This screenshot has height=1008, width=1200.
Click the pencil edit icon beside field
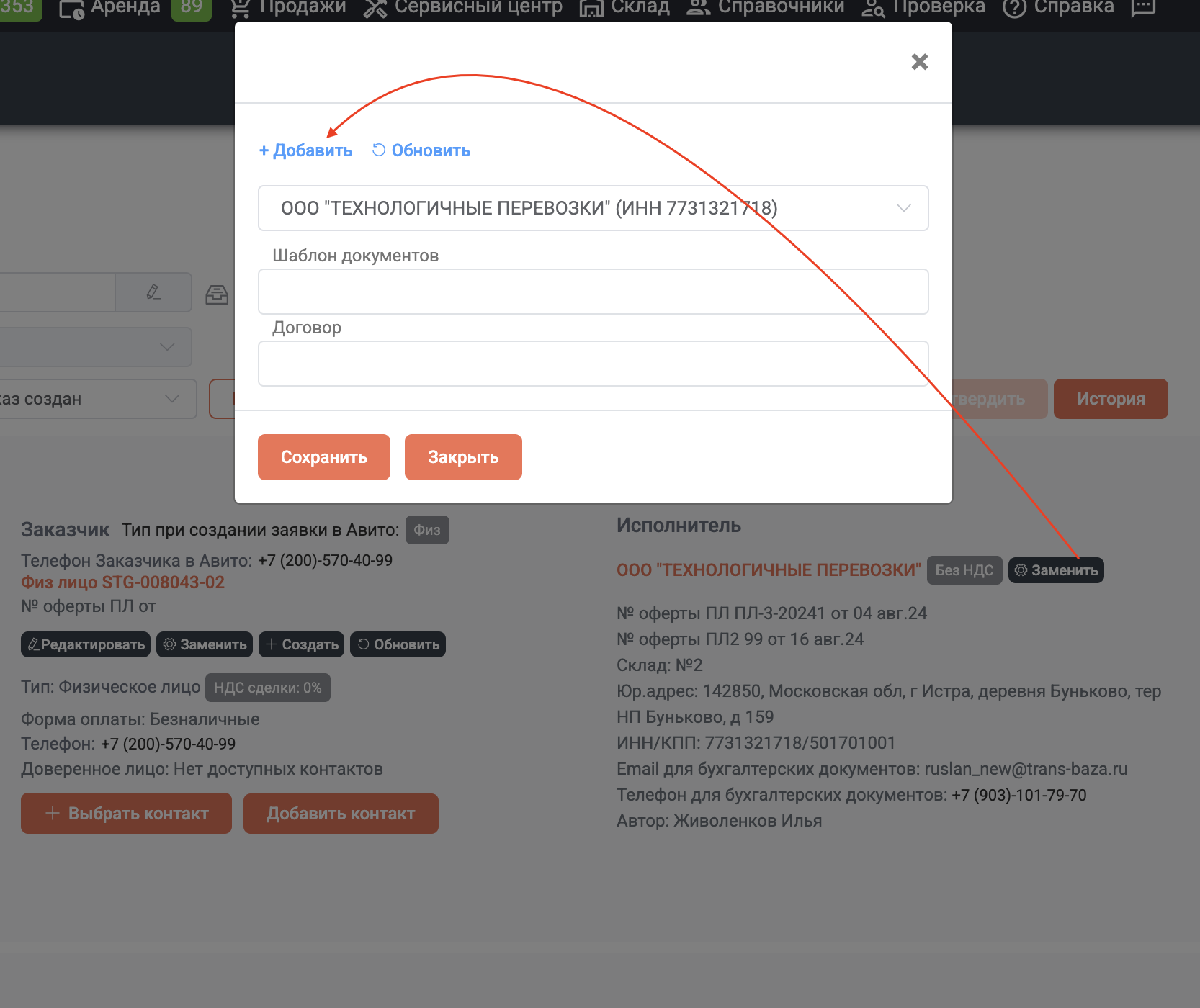[x=153, y=292]
